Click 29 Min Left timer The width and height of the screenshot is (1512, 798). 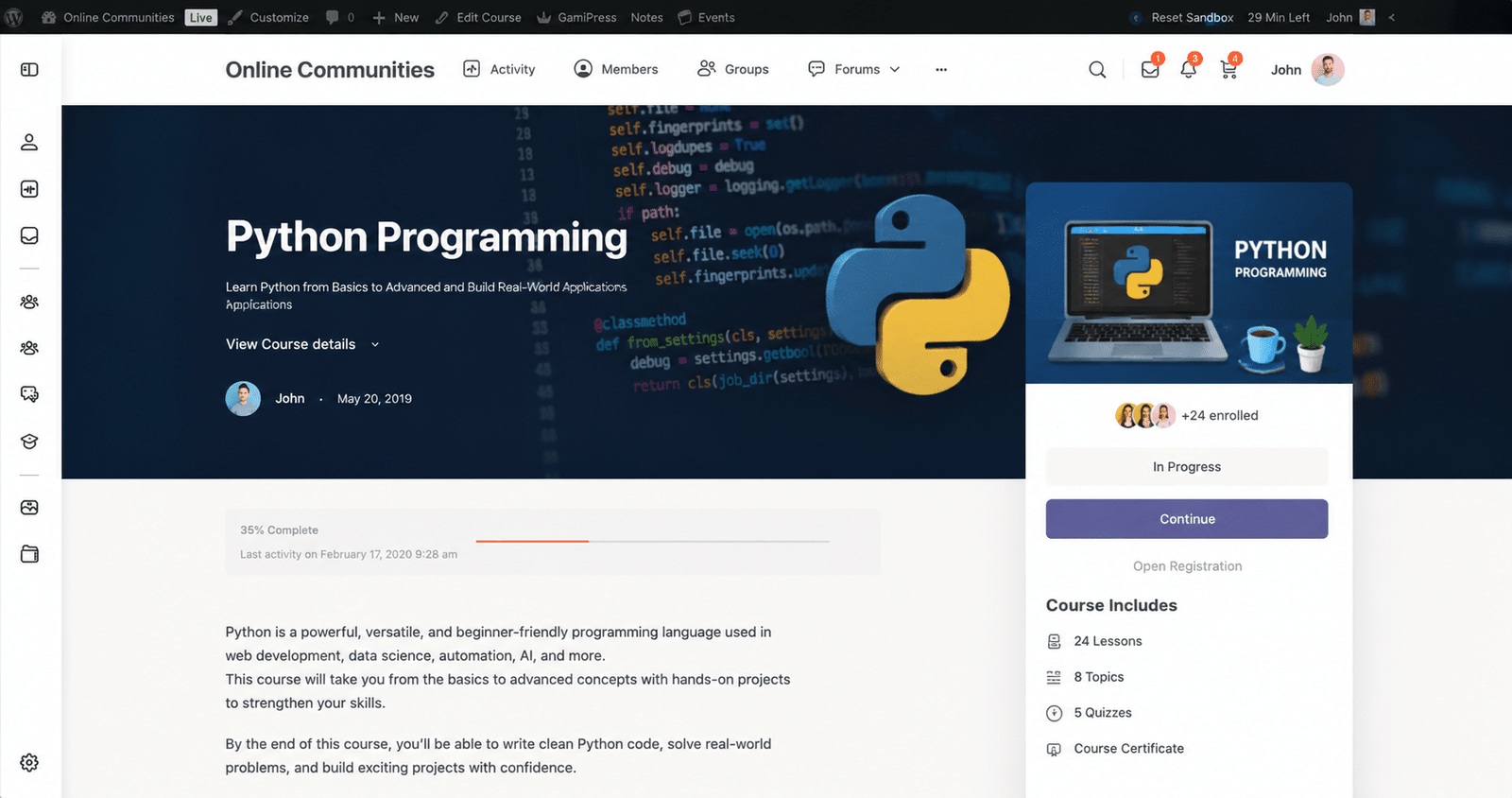tap(1279, 17)
